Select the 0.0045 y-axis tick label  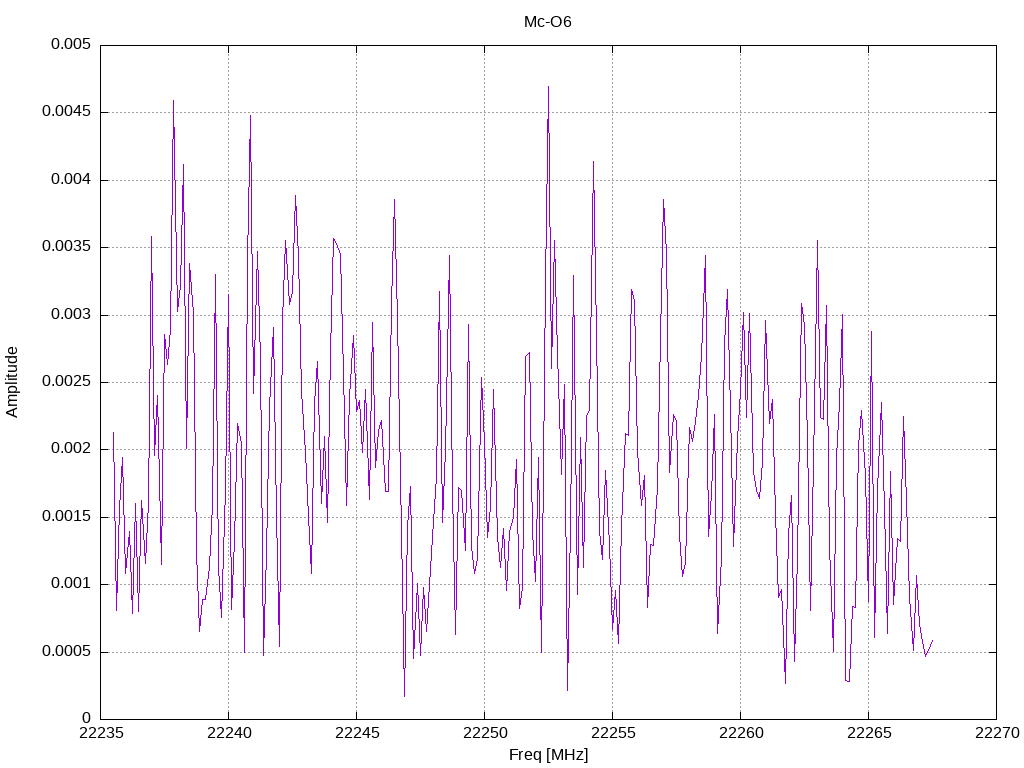coord(66,112)
